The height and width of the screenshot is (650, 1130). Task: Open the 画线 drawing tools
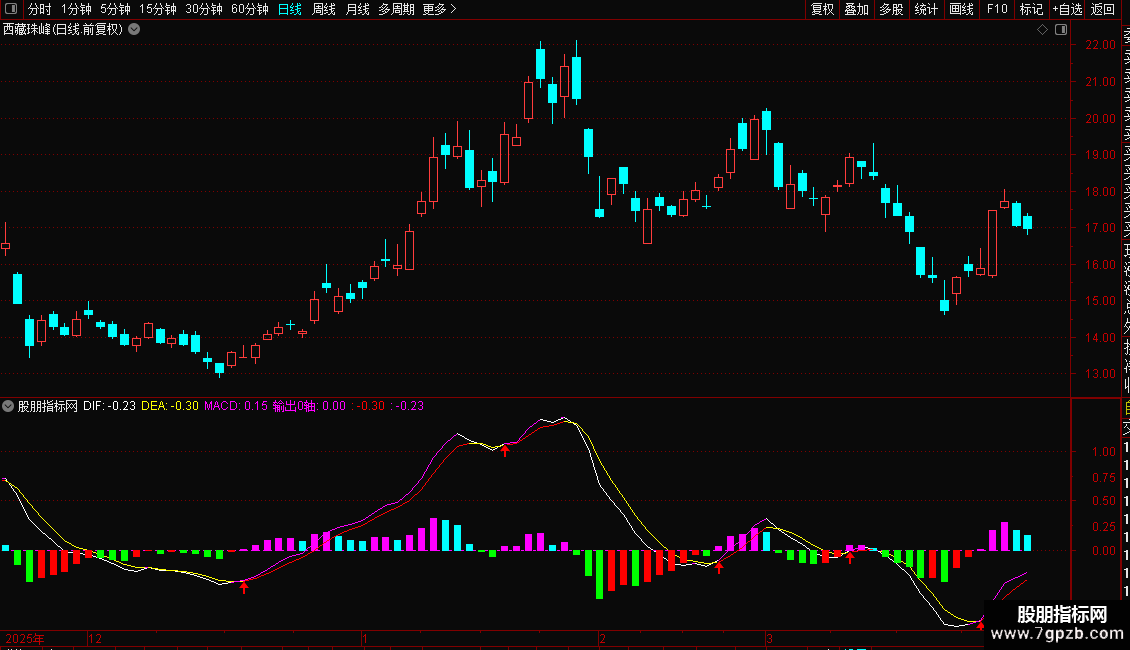point(961,9)
